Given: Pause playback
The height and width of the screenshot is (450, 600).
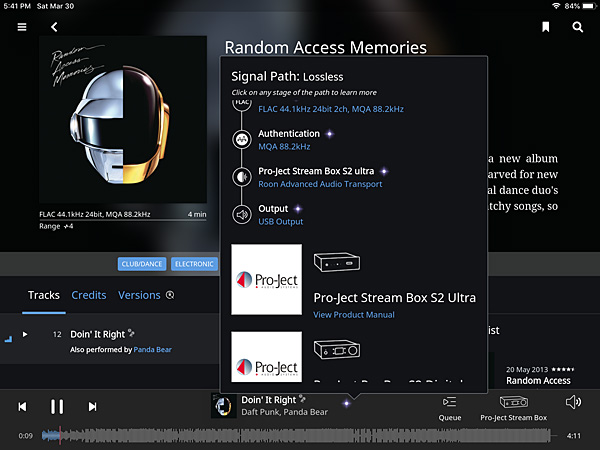Looking at the screenshot, I should 57,406.
